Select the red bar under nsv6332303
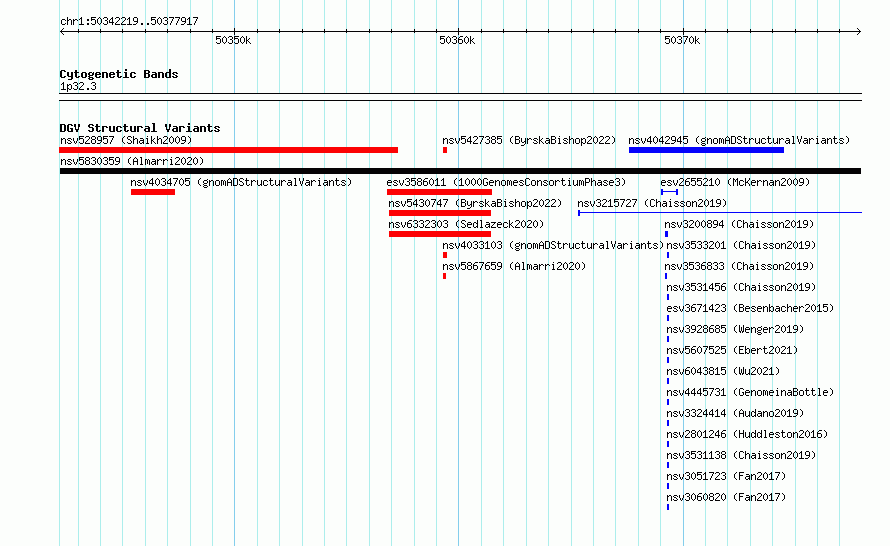Image resolution: width=890 pixels, height=546 pixels. click(x=440, y=234)
